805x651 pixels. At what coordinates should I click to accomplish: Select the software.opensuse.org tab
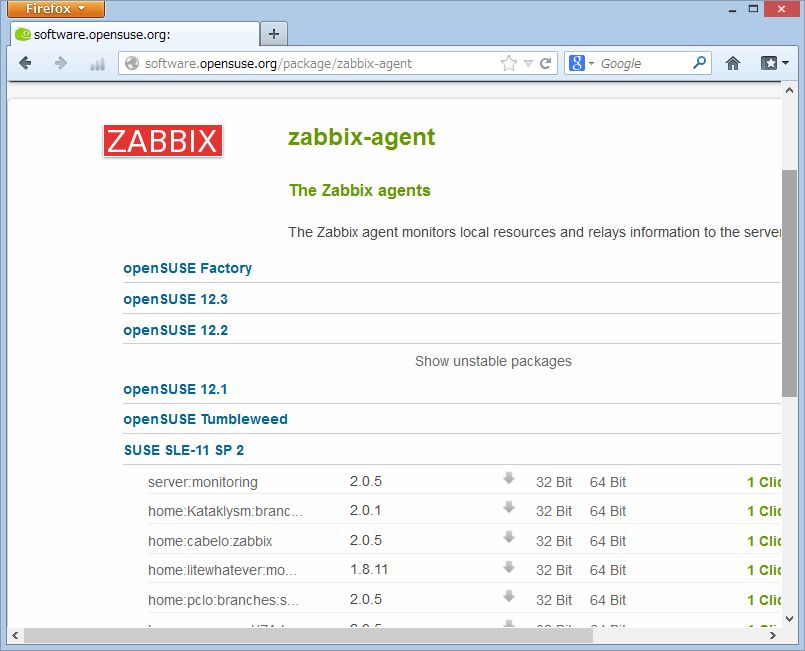tap(135, 34)
